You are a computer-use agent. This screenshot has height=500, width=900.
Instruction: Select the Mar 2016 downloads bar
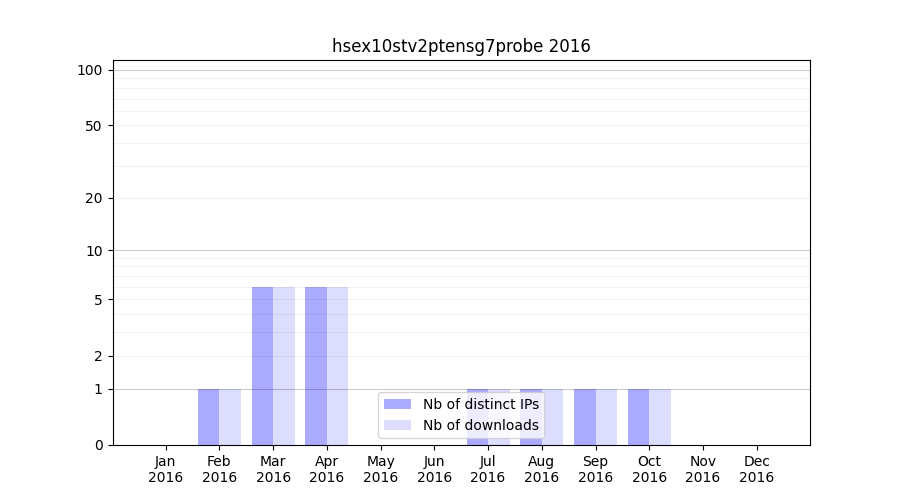tap(284, 366)
